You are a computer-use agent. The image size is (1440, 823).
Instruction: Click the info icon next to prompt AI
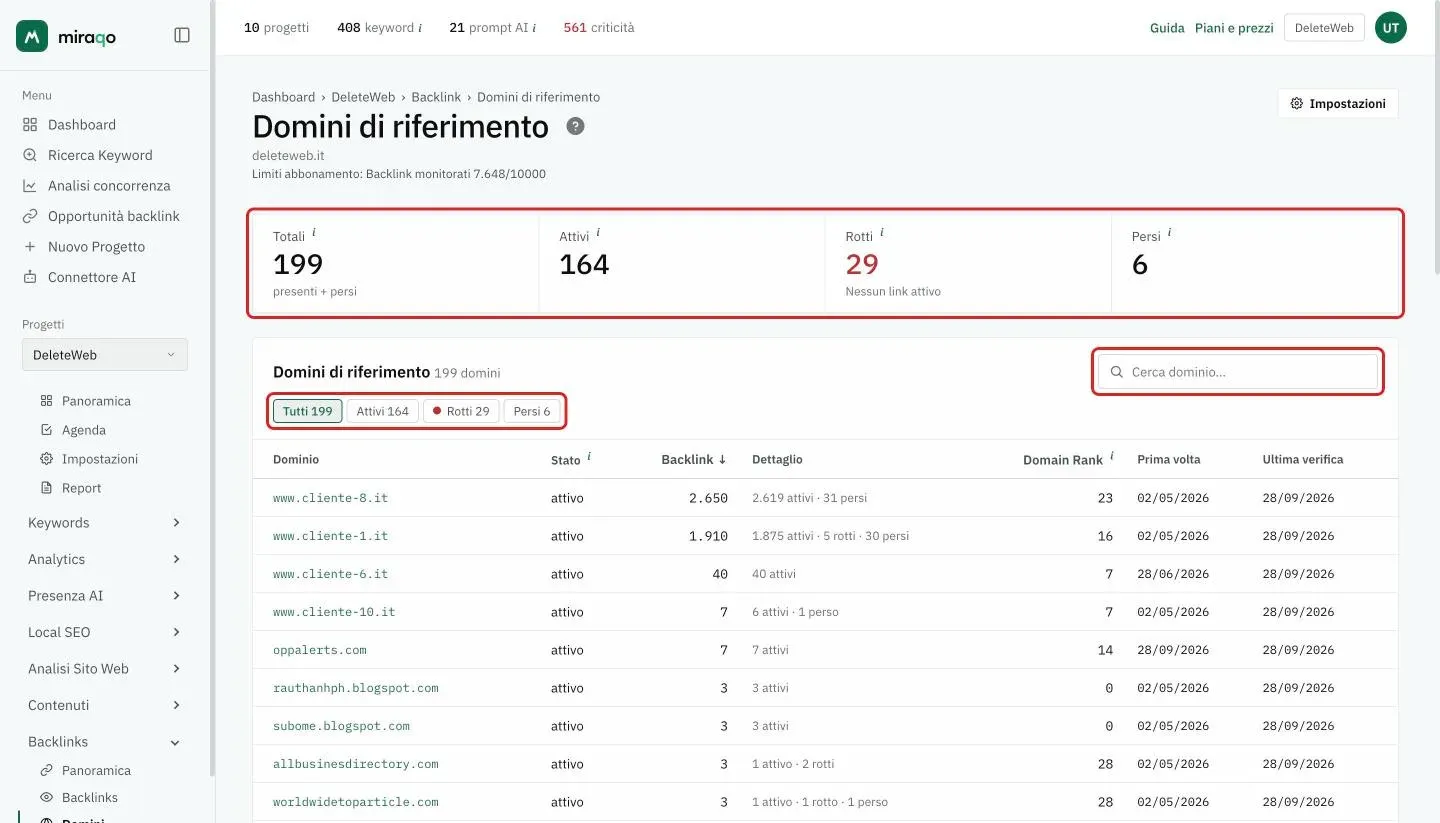534,28
